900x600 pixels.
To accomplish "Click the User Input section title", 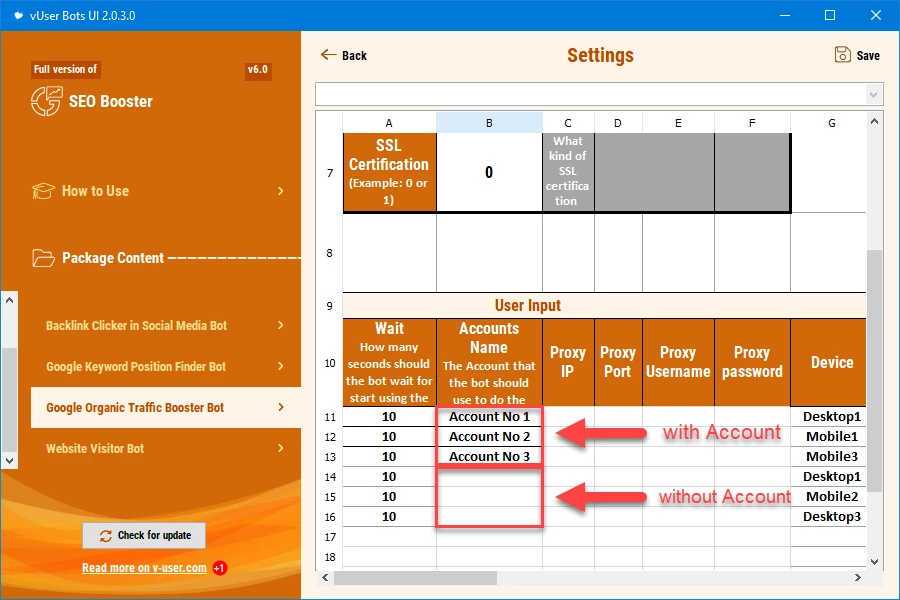I will 527,305.
